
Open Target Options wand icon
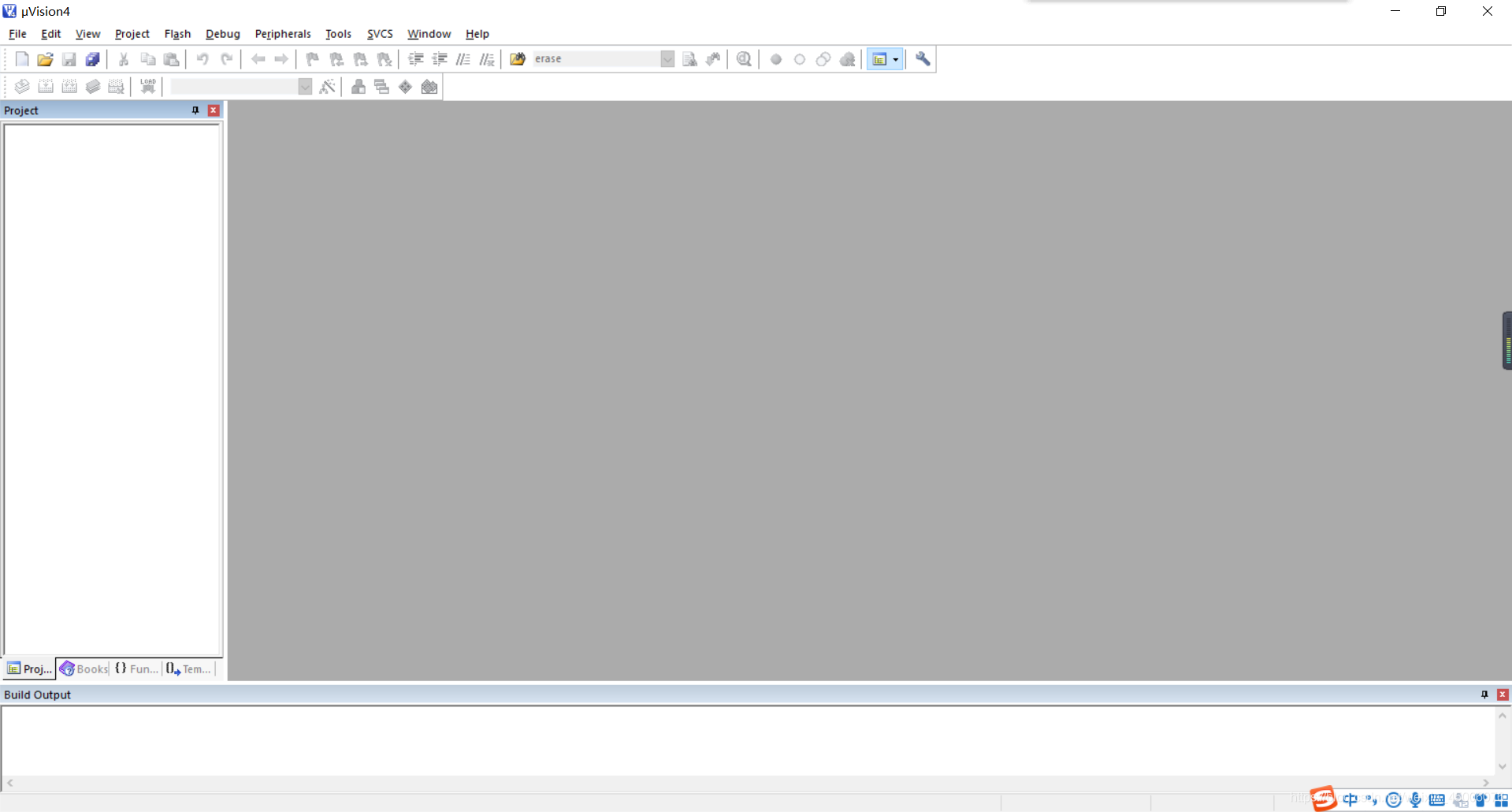(328, 87)
